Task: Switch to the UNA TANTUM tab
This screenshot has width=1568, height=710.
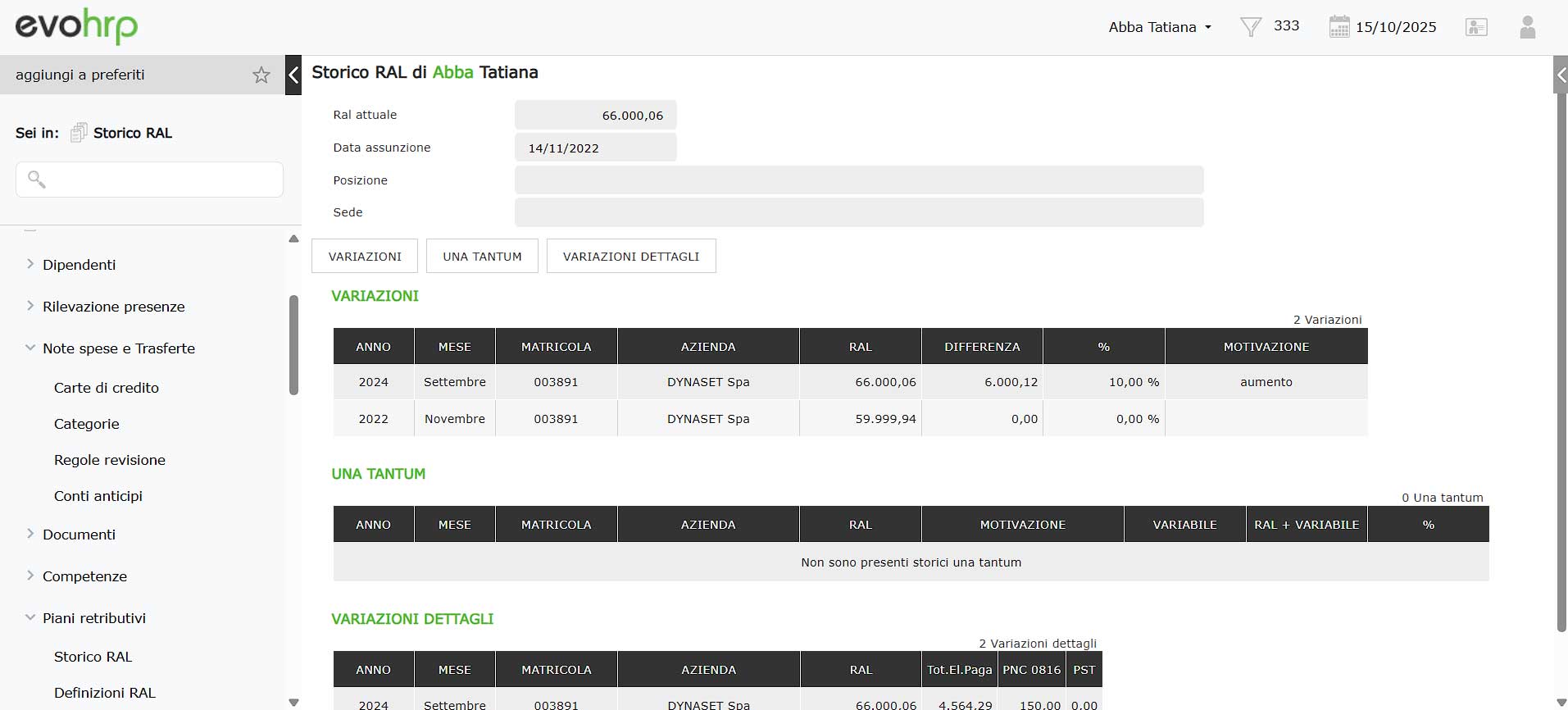Action: pos(482,257)
